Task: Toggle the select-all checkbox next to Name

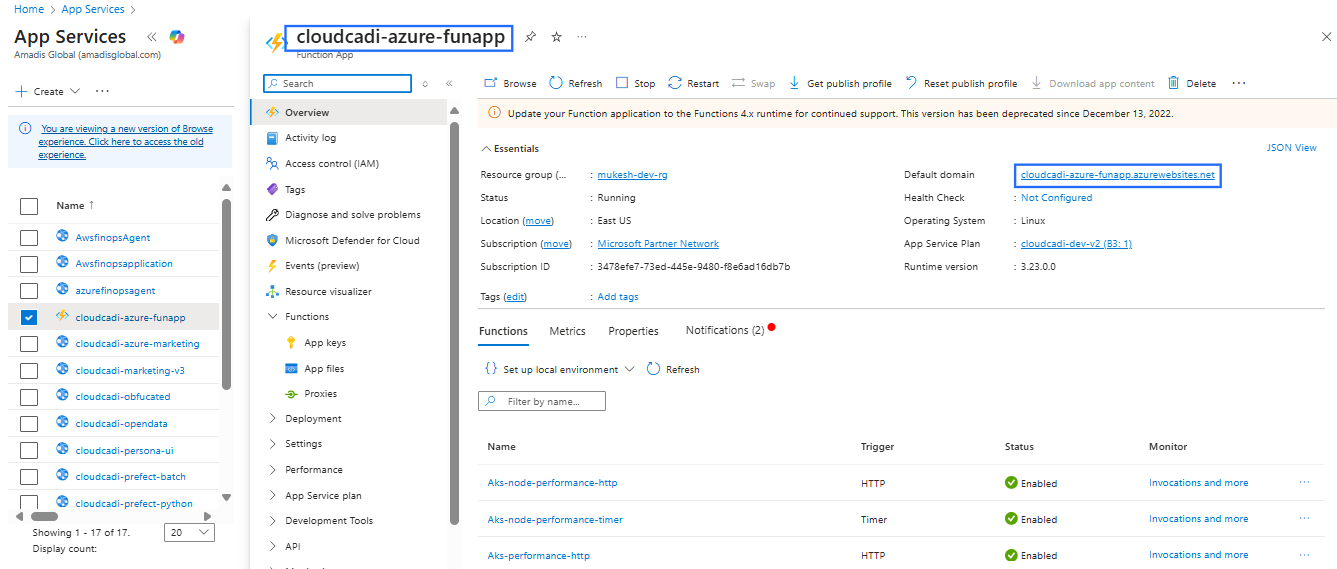Action: [x=29, y=206]
